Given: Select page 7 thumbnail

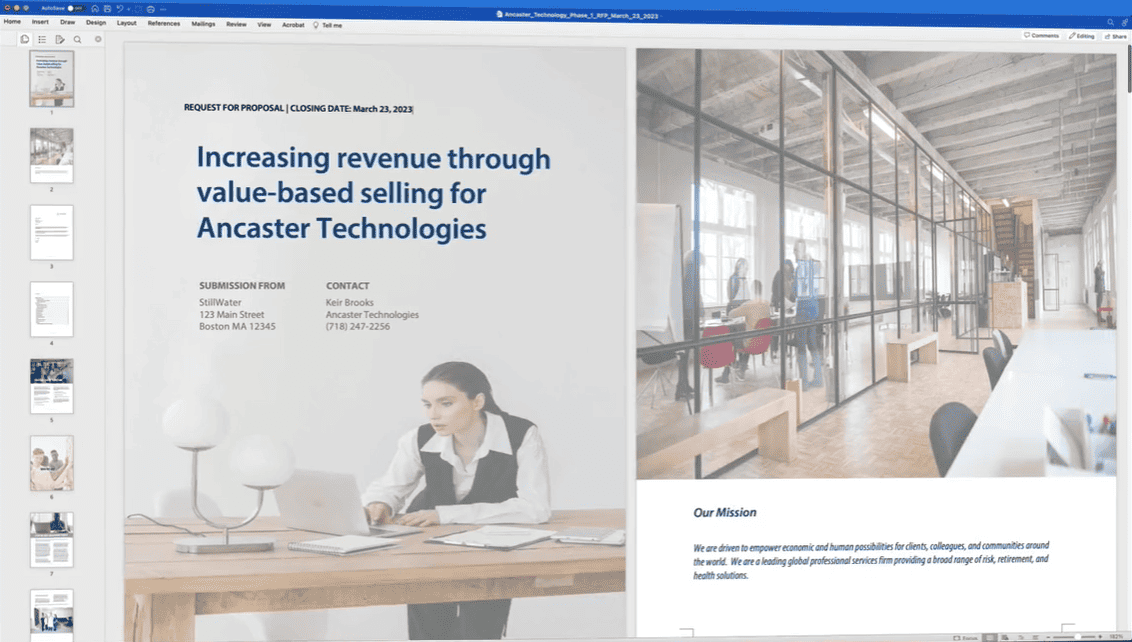Looking at the screenshot, I should click(x=51, y=540).
